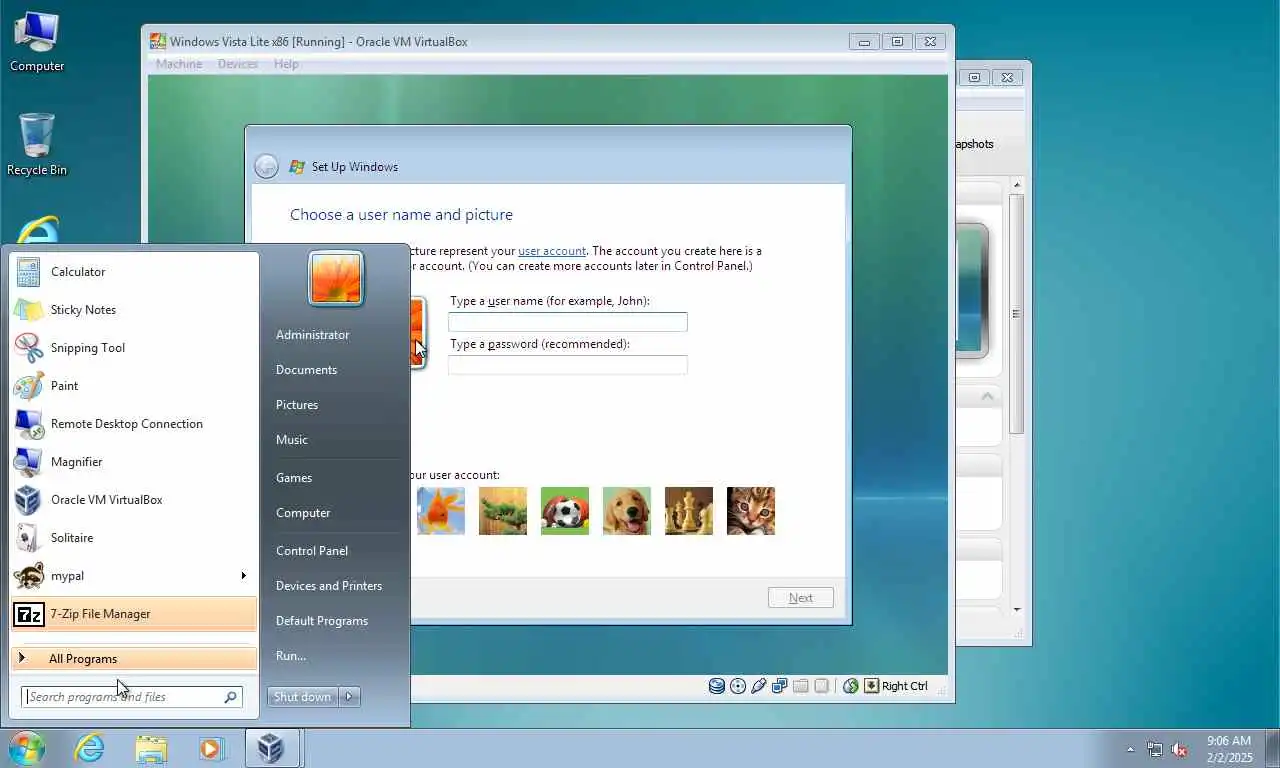
Task: Open 7-Zip File Manager
Action: pos(134,614)
